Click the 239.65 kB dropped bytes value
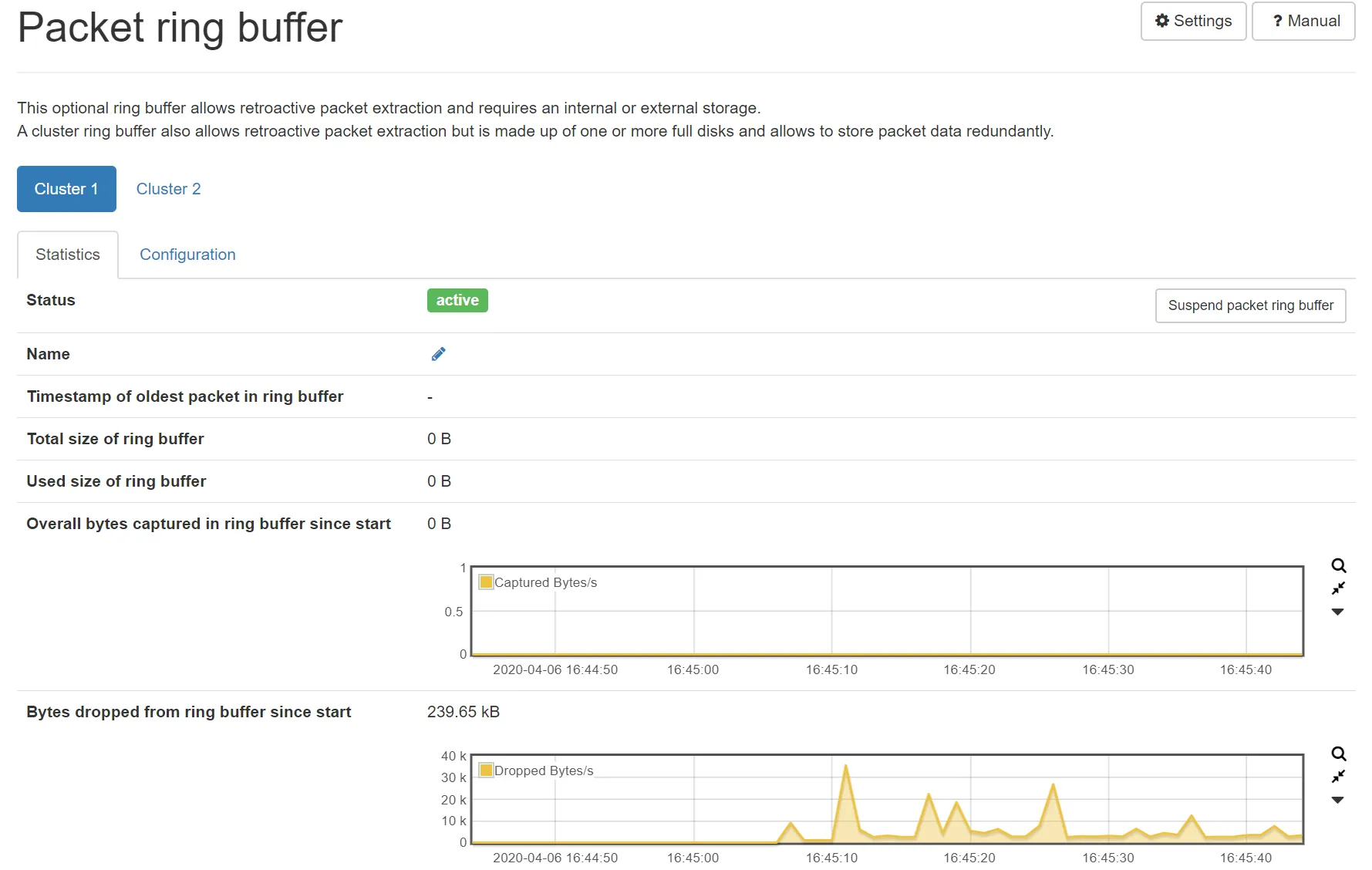Screen dimensions: 1372x870 pos(464,712)
